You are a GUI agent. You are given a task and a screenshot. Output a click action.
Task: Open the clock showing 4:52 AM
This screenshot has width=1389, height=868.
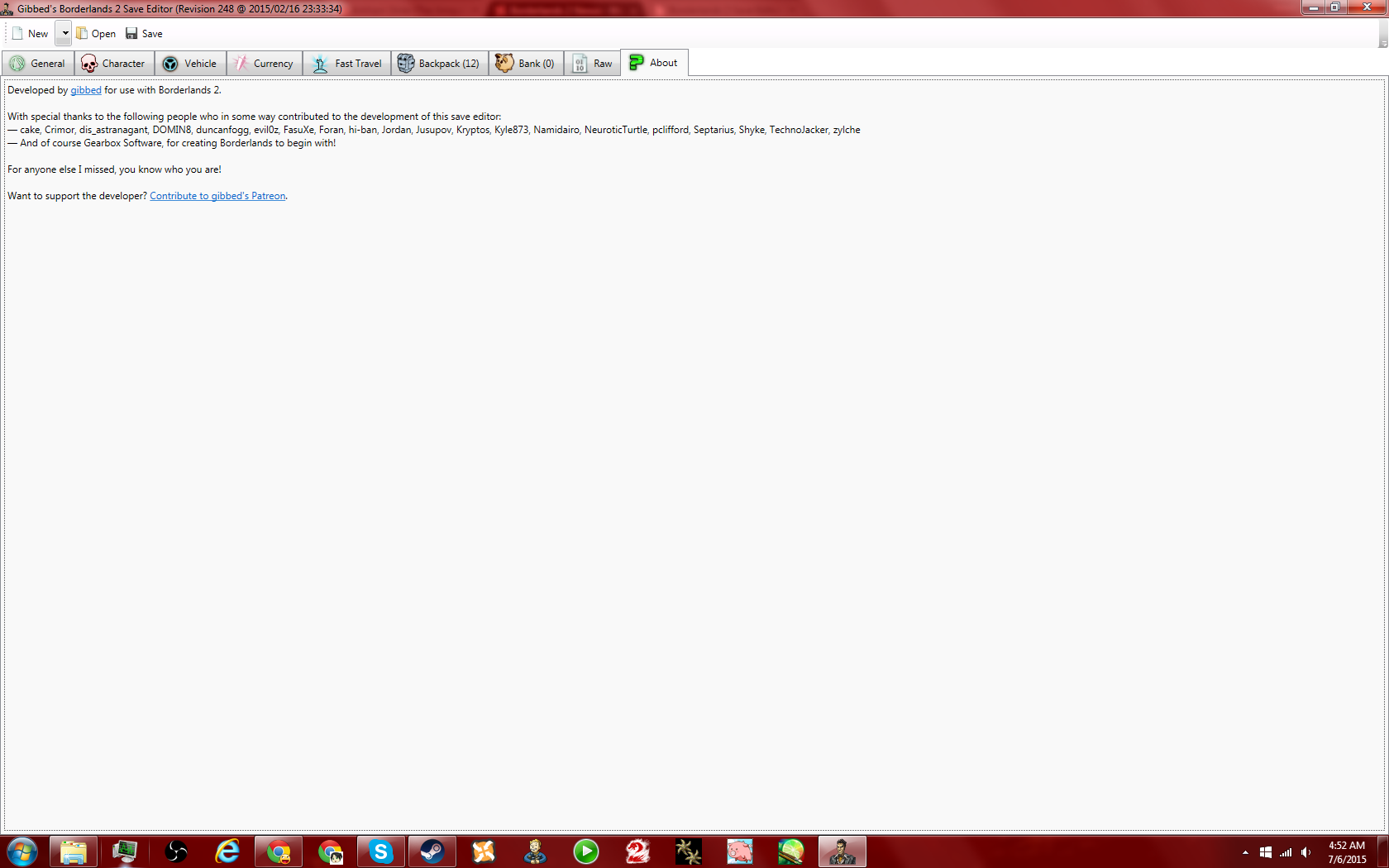[x=1347, y=852]
